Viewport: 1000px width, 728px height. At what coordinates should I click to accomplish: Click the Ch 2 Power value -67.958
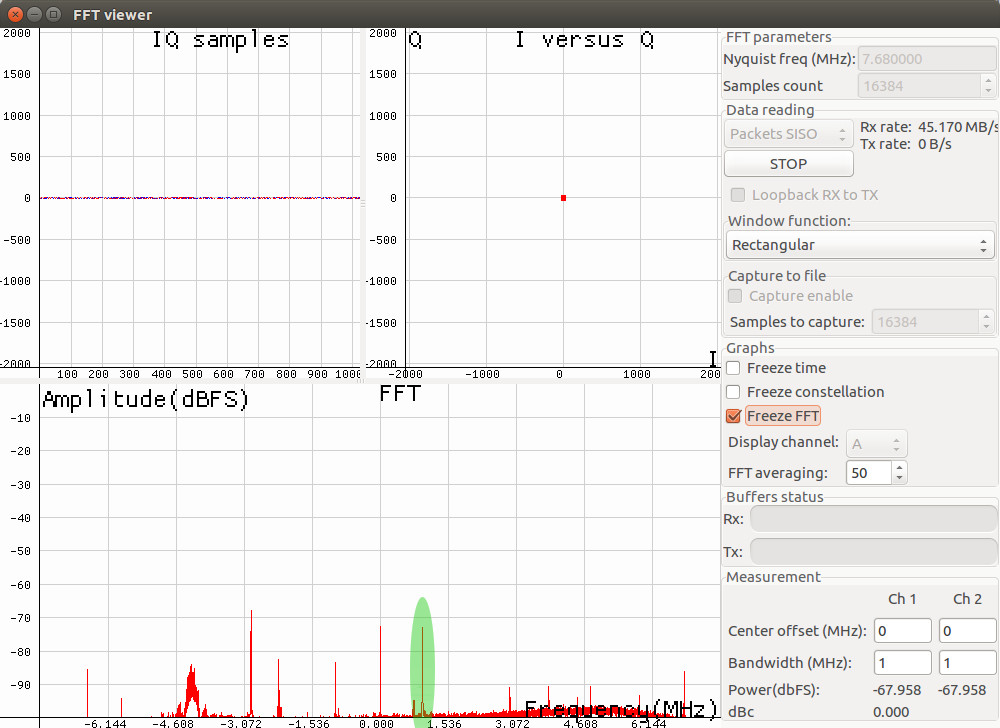point(962,690)
